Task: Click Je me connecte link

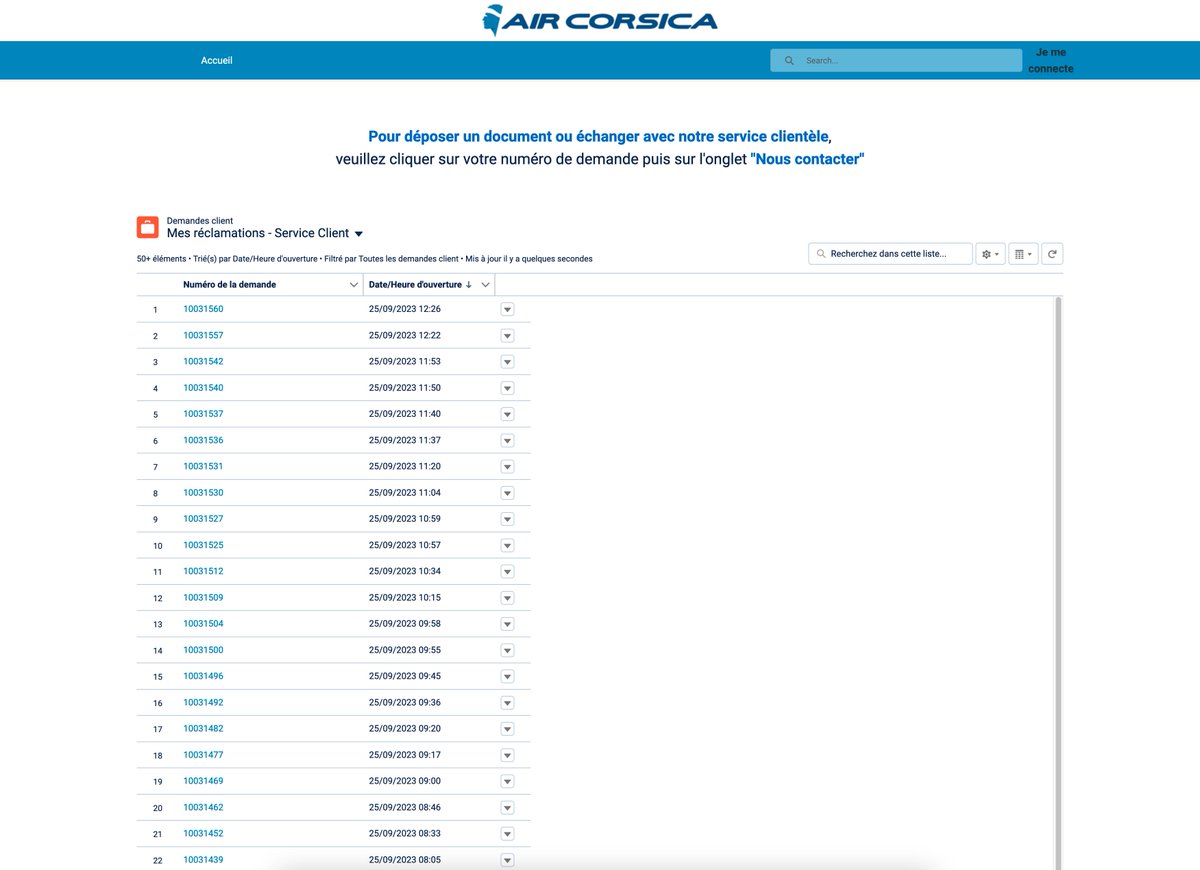Action: point(1051,60)
